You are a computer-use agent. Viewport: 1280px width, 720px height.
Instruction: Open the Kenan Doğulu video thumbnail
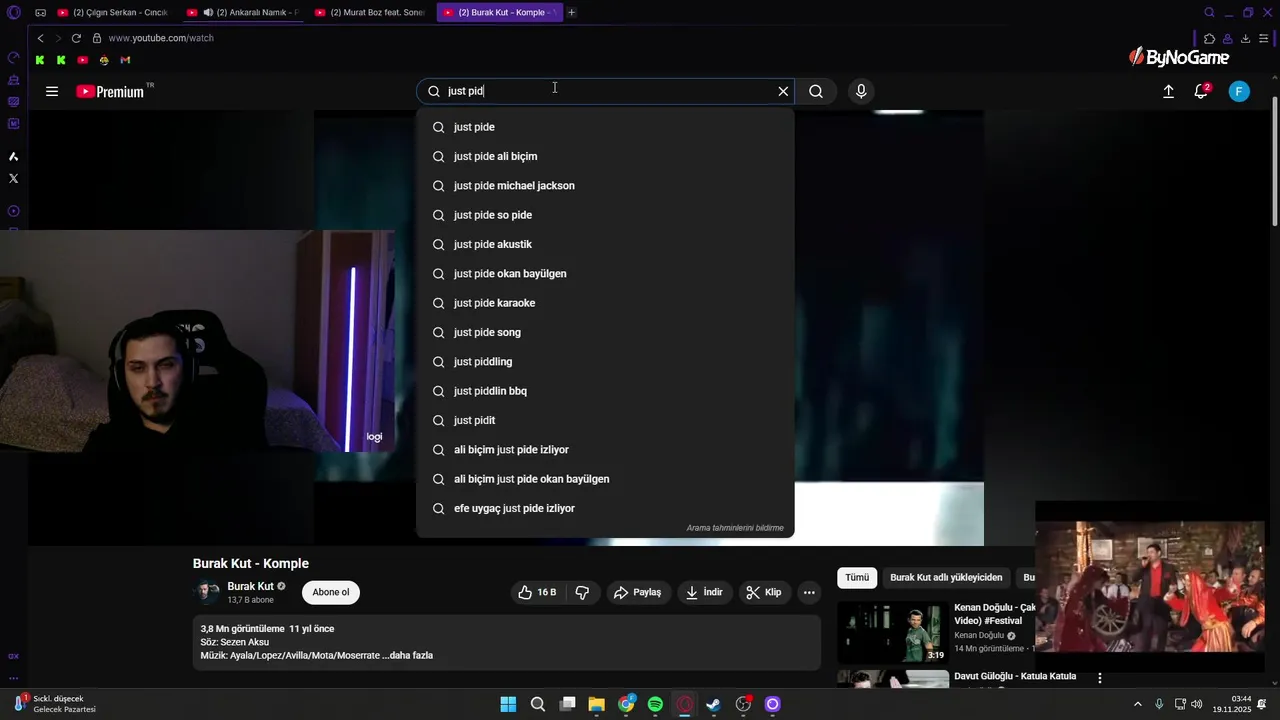893,632
